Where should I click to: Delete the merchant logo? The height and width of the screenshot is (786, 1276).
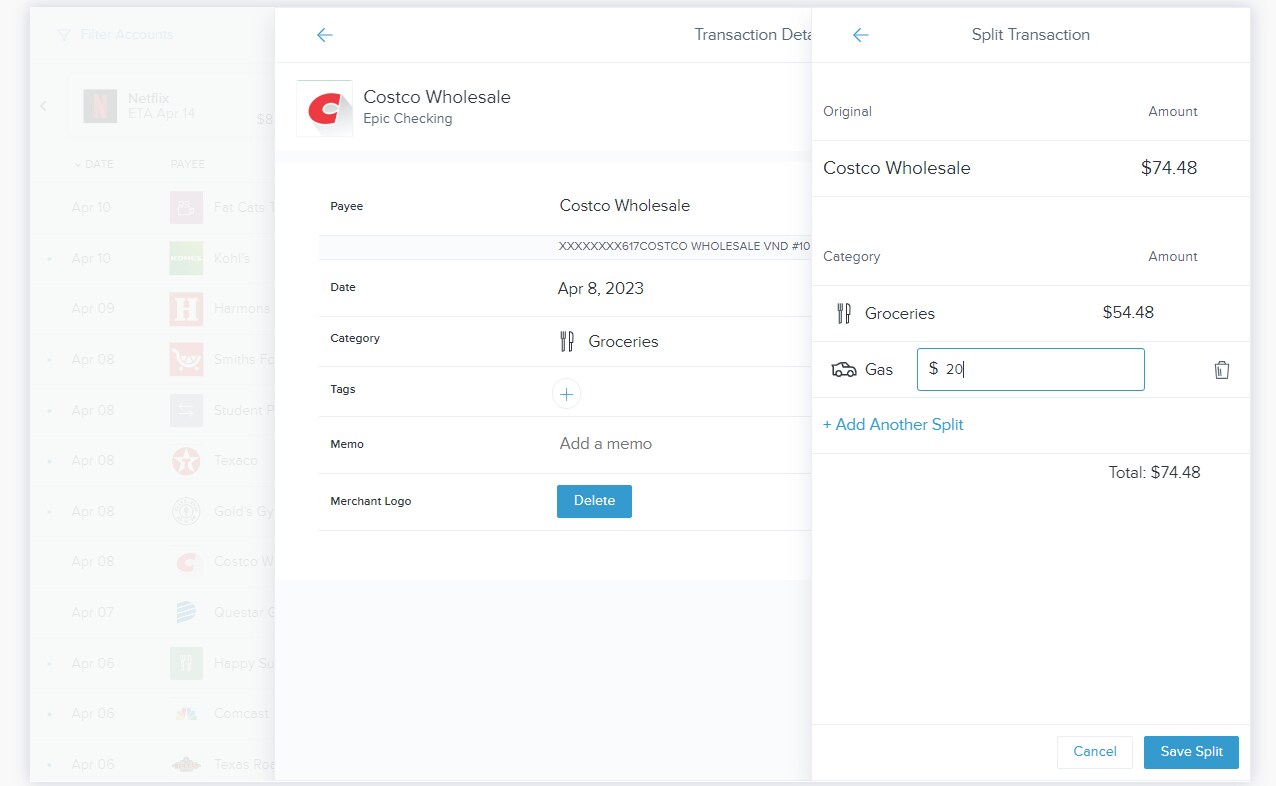click(x=594, y=501)
